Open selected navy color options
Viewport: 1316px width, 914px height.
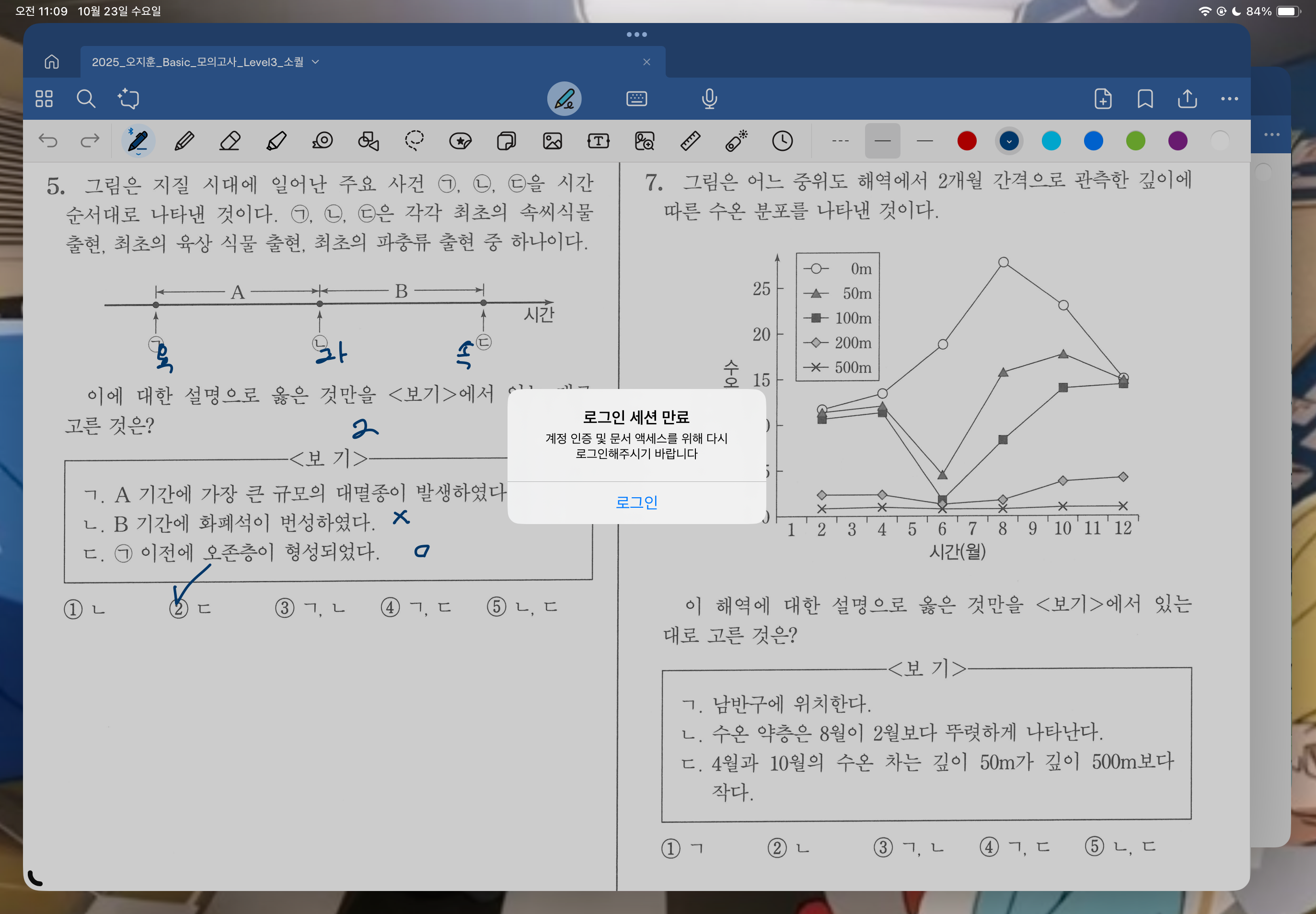coord(1009,141)
